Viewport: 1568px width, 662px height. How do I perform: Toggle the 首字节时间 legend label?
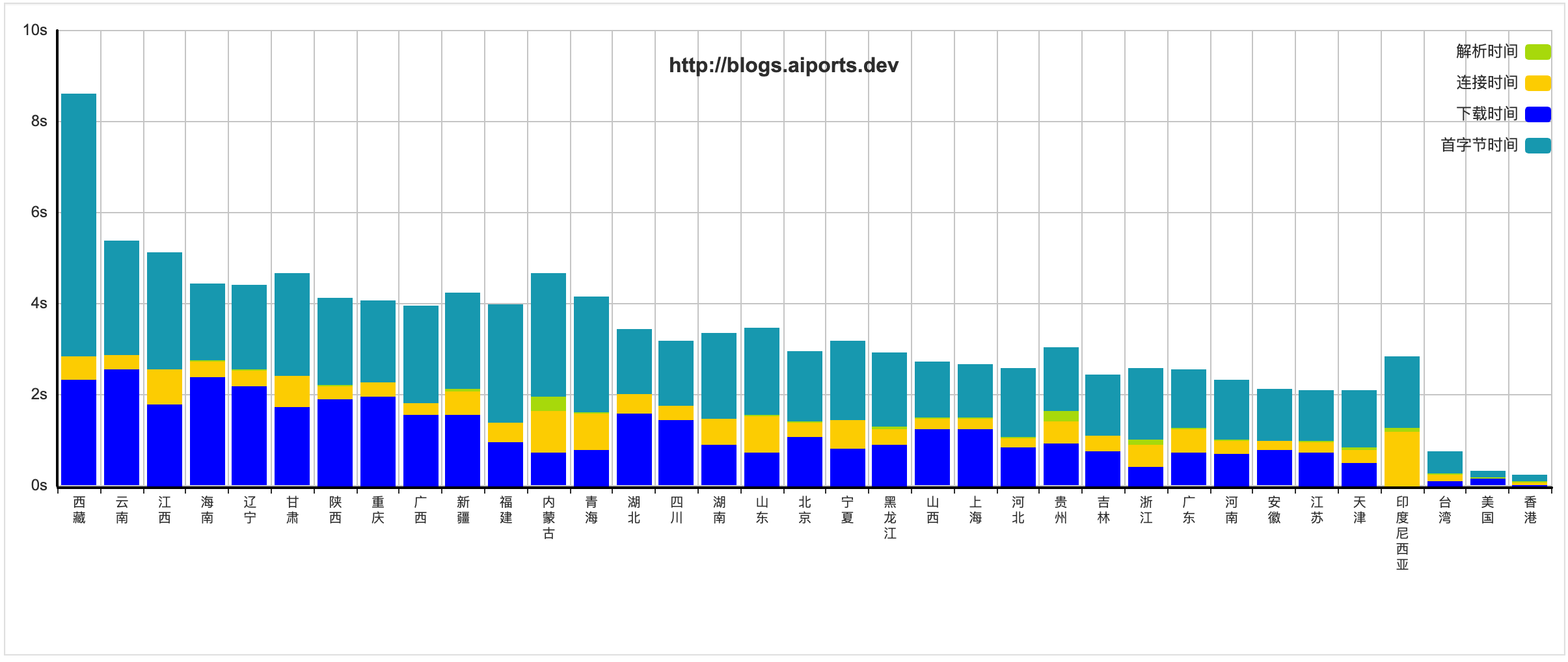coord(1479,145)
